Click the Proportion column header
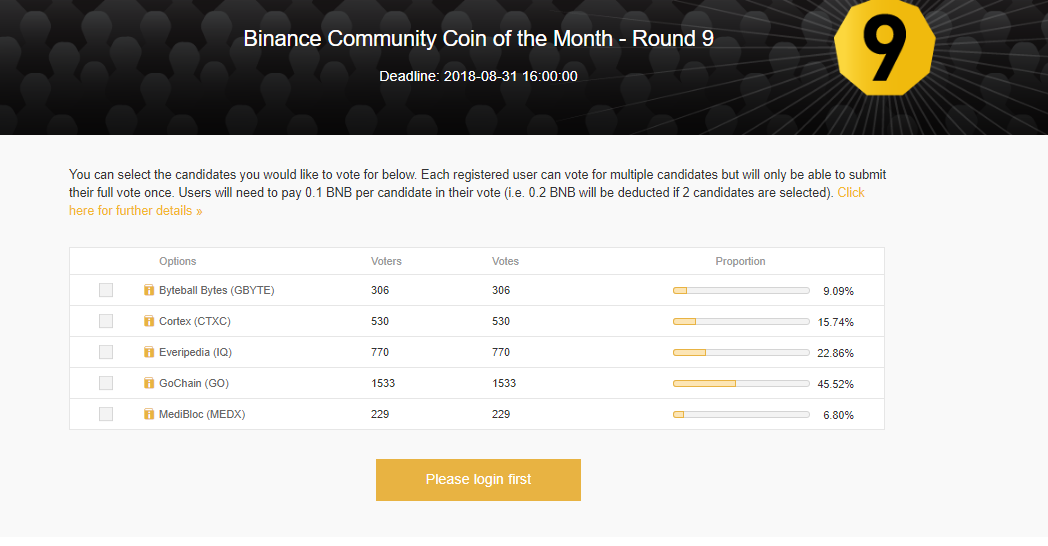Screen dimensions: 1048x546 (740, 261)
